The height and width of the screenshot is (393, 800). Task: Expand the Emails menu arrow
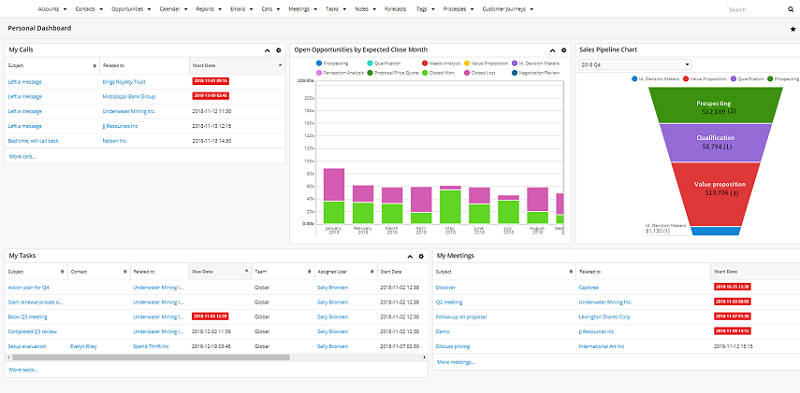[251, 9]
